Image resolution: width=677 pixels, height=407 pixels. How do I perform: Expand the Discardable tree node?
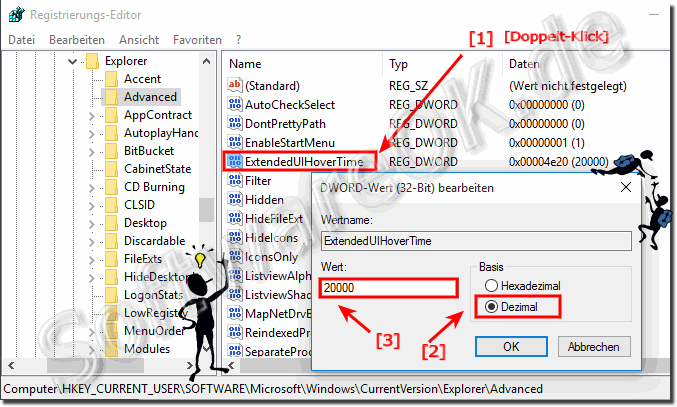point(91,242)
